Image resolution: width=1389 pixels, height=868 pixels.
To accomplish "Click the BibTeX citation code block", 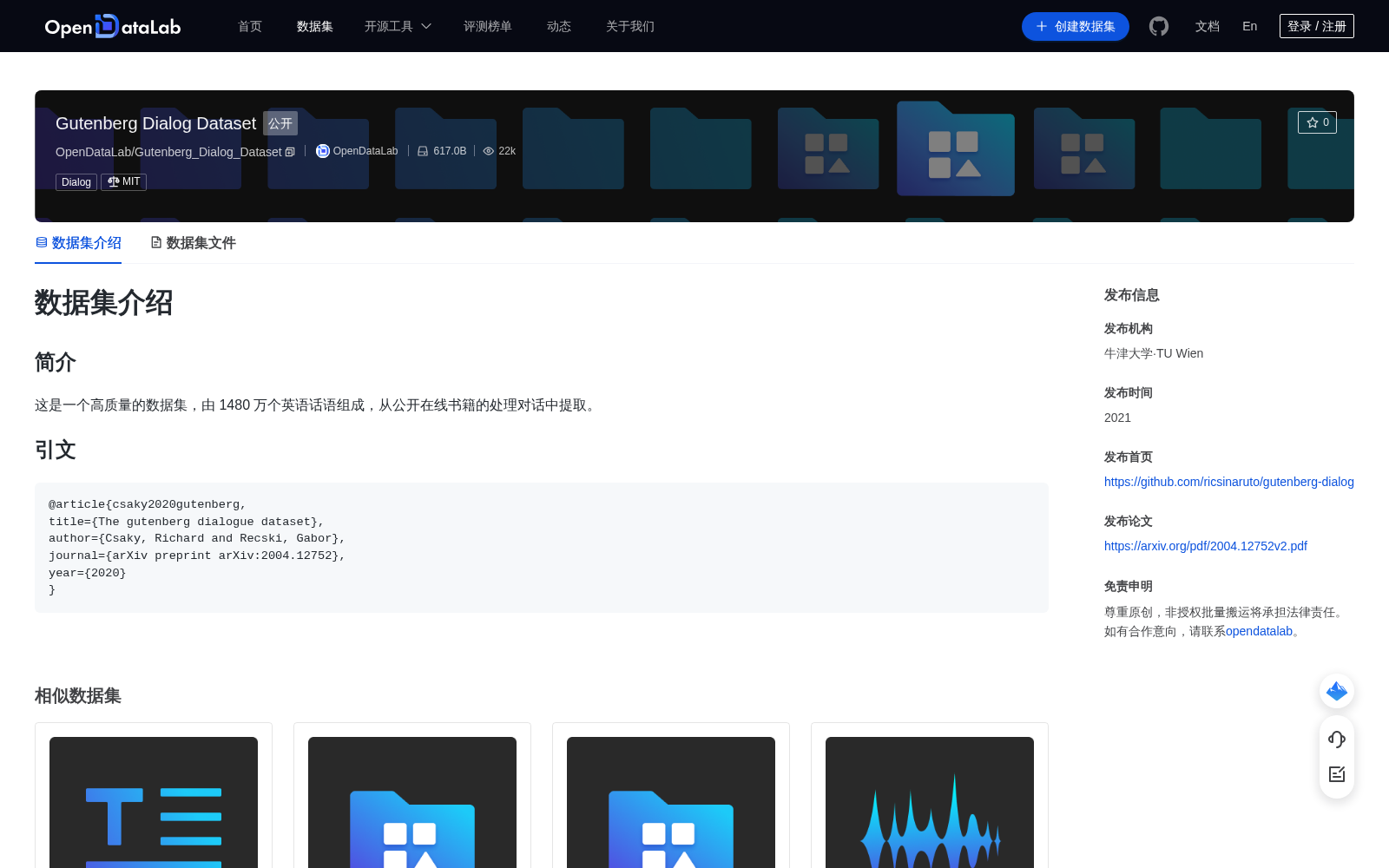I will pyautogui.click(x=542, y=548).
